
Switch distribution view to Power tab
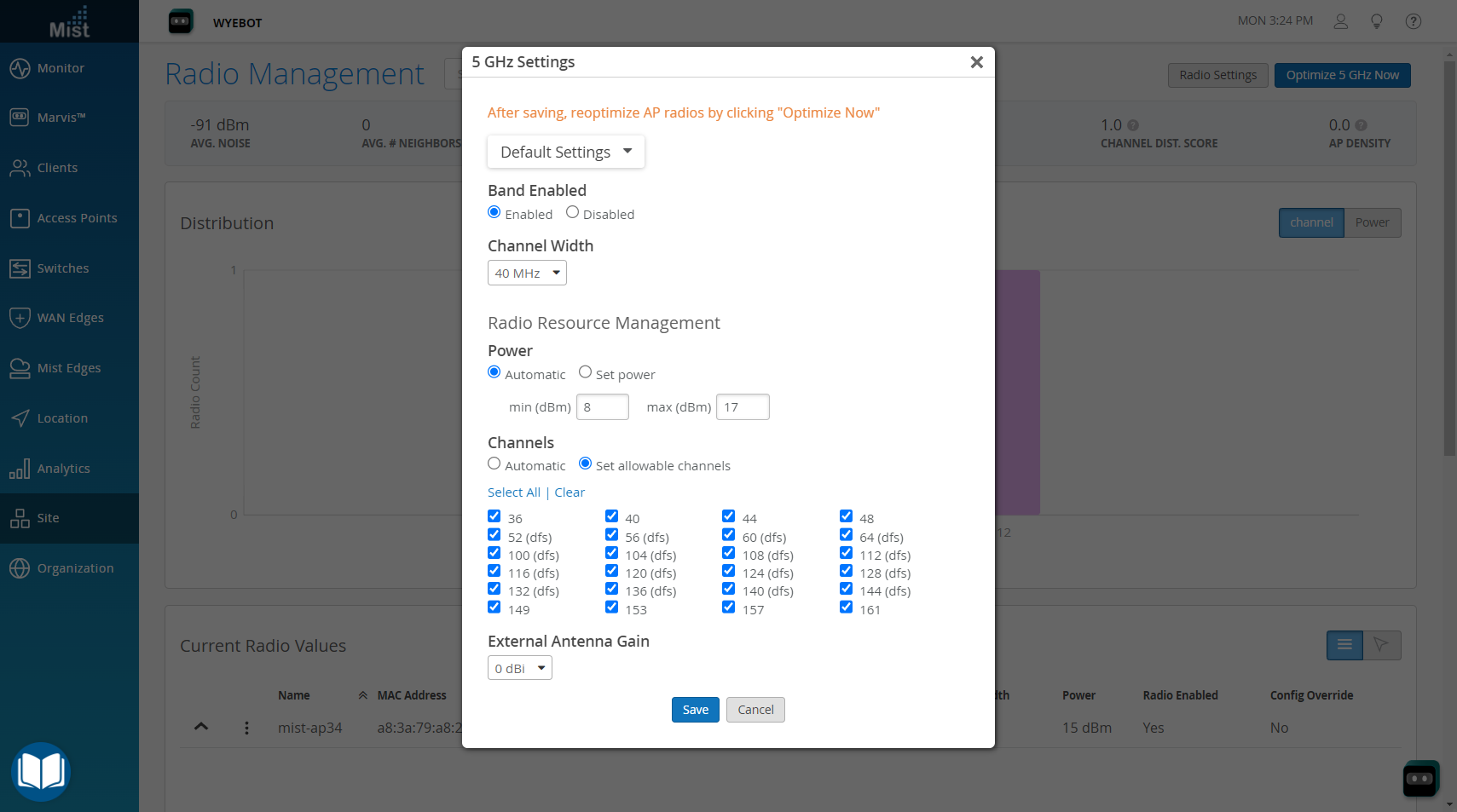pyautogui.click(x=1373, y=222)
